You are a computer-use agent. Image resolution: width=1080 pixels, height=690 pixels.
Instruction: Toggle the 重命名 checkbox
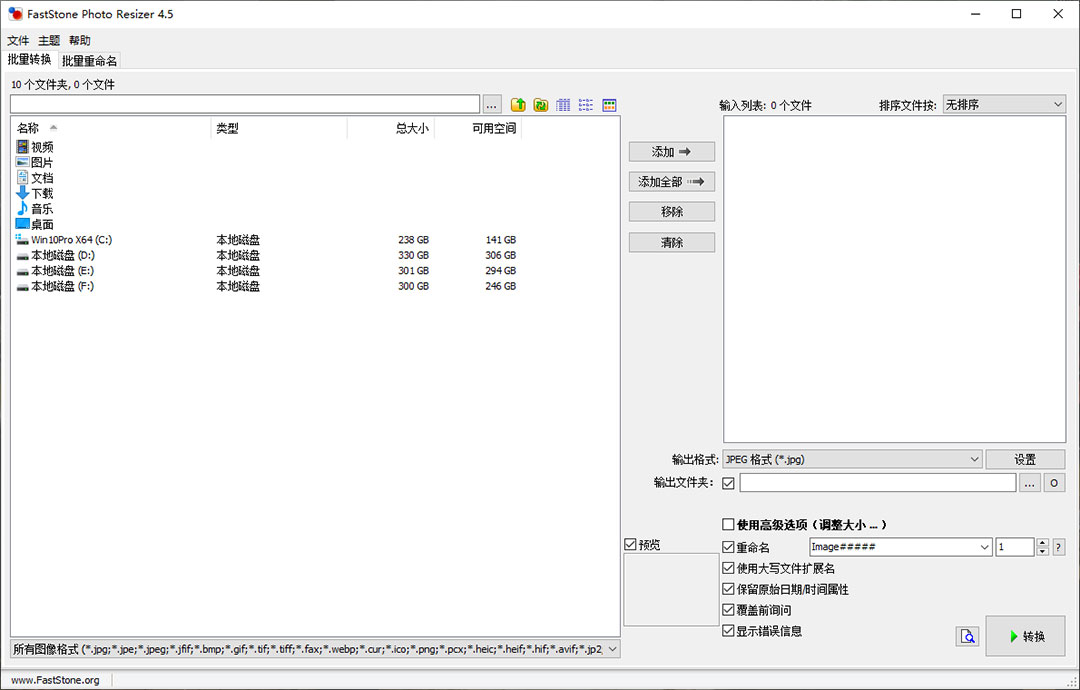tap(728, 547)
